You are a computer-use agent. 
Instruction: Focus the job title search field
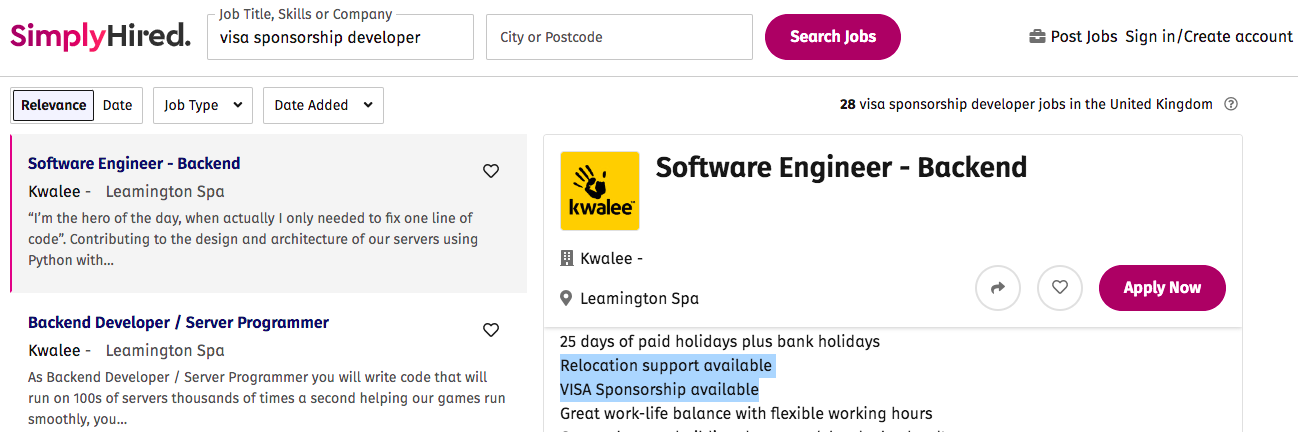tap(340, 38)
